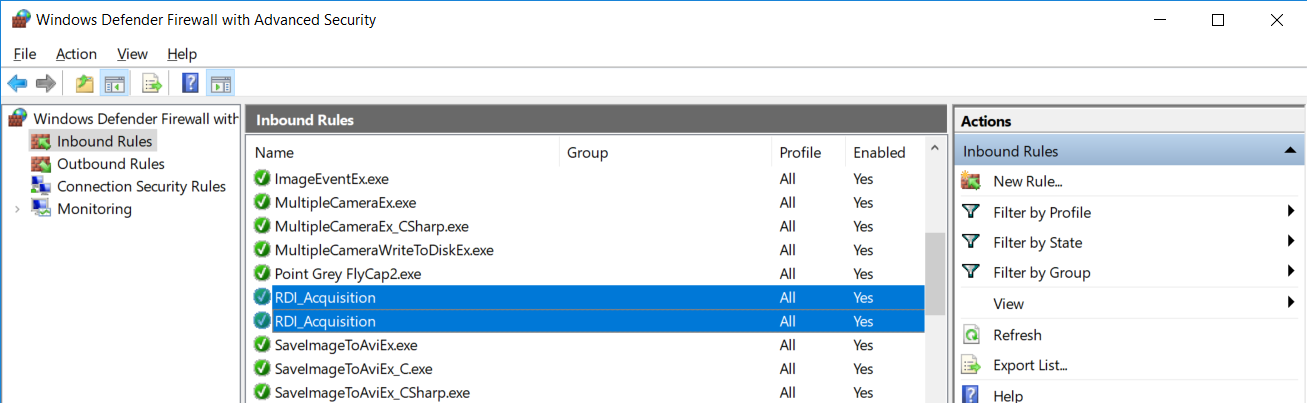Open the Filter by Group submenu arrow
The height and width of the screenshot is (403, 1307).
(x=1291, y=272)
